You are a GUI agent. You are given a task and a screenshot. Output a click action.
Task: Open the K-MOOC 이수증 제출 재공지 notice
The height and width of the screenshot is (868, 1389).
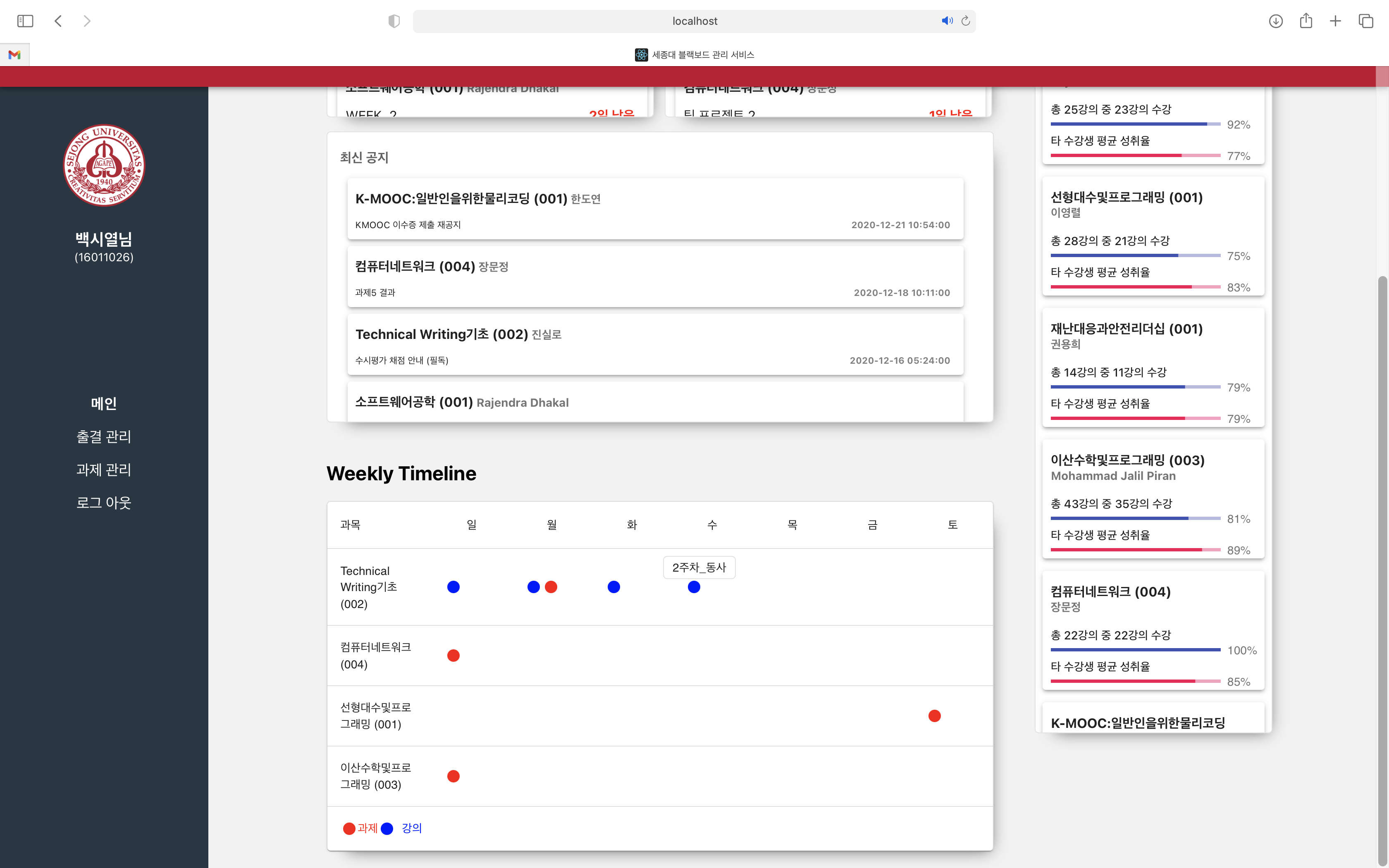[x=655, y=209]
